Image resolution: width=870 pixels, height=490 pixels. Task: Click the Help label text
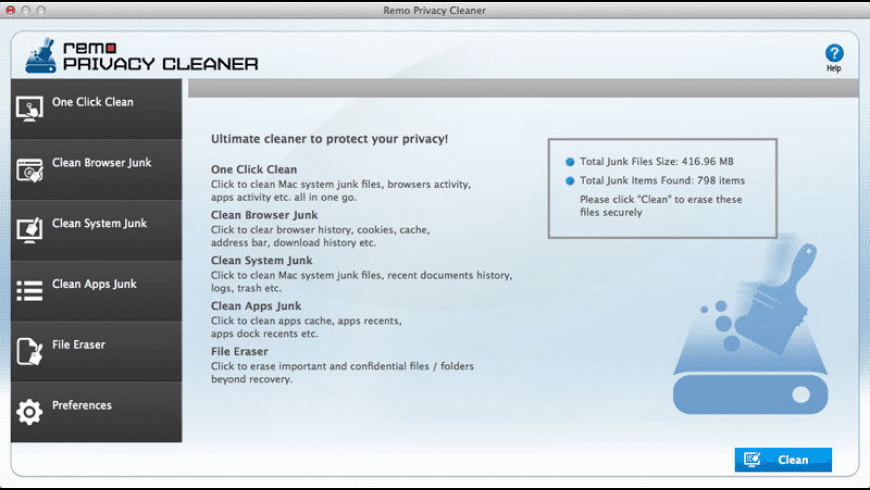(x=834, y=68)
